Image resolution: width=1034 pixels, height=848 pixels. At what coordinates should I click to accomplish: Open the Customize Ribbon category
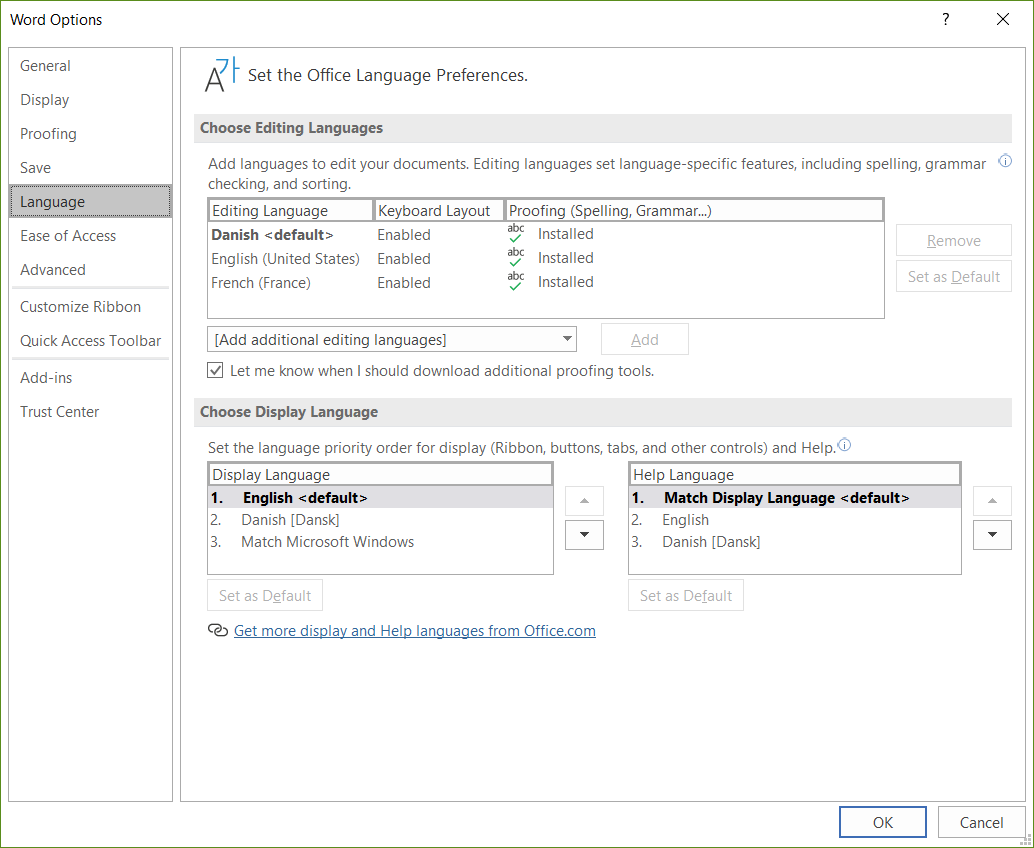[x=90, y=307]
